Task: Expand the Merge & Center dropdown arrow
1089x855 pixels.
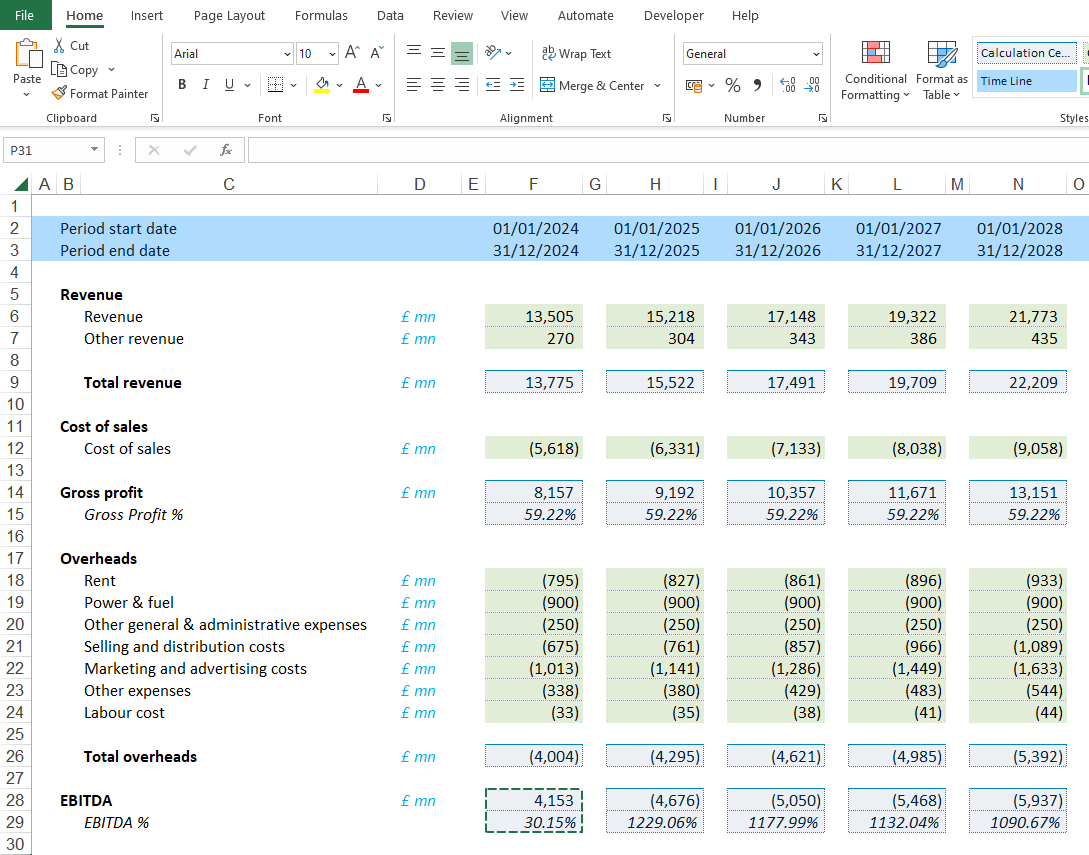Action: click(658, 86)
